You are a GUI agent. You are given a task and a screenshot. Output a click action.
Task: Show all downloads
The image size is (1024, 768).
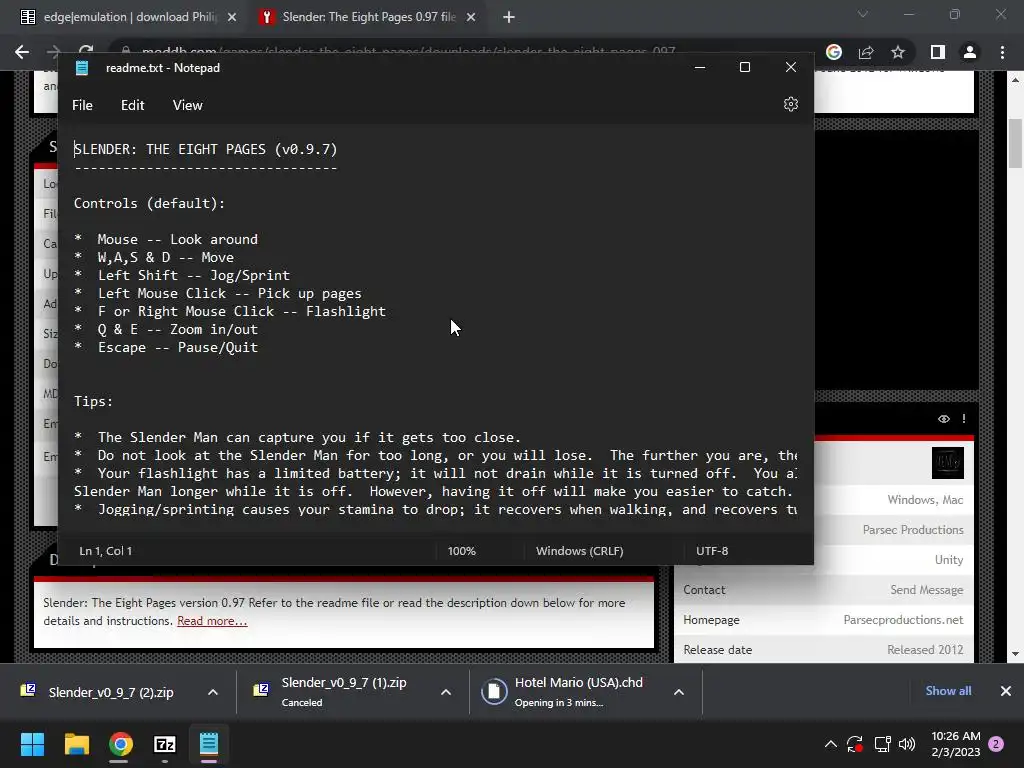point(948,691)
